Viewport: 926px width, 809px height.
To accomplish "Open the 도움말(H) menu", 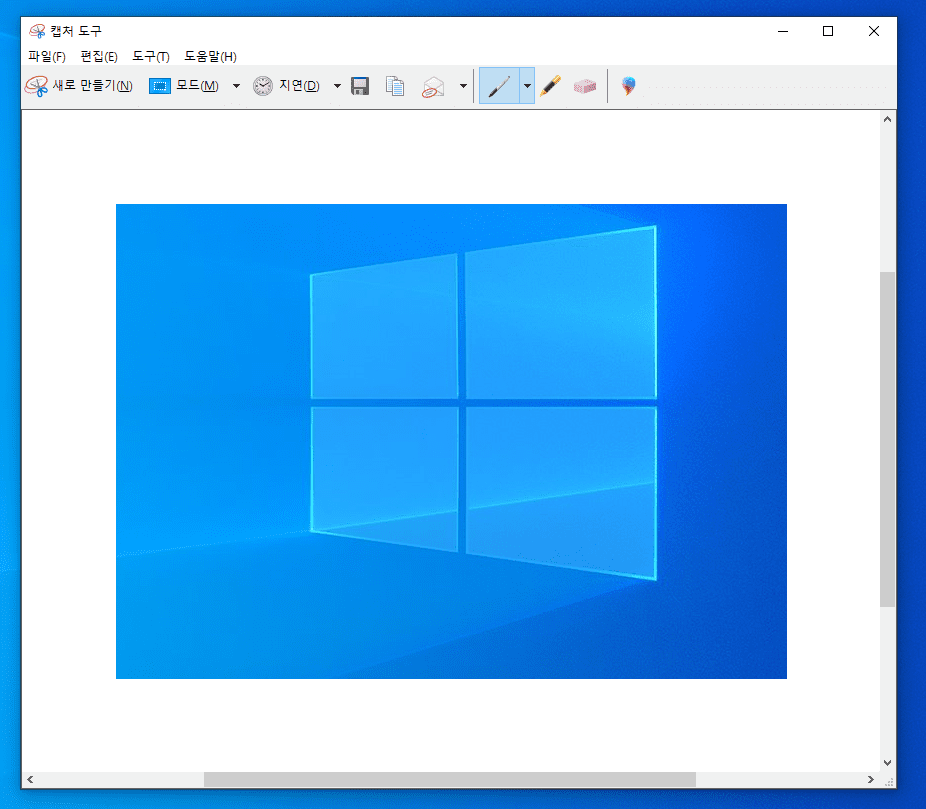I will click(210, 56).
